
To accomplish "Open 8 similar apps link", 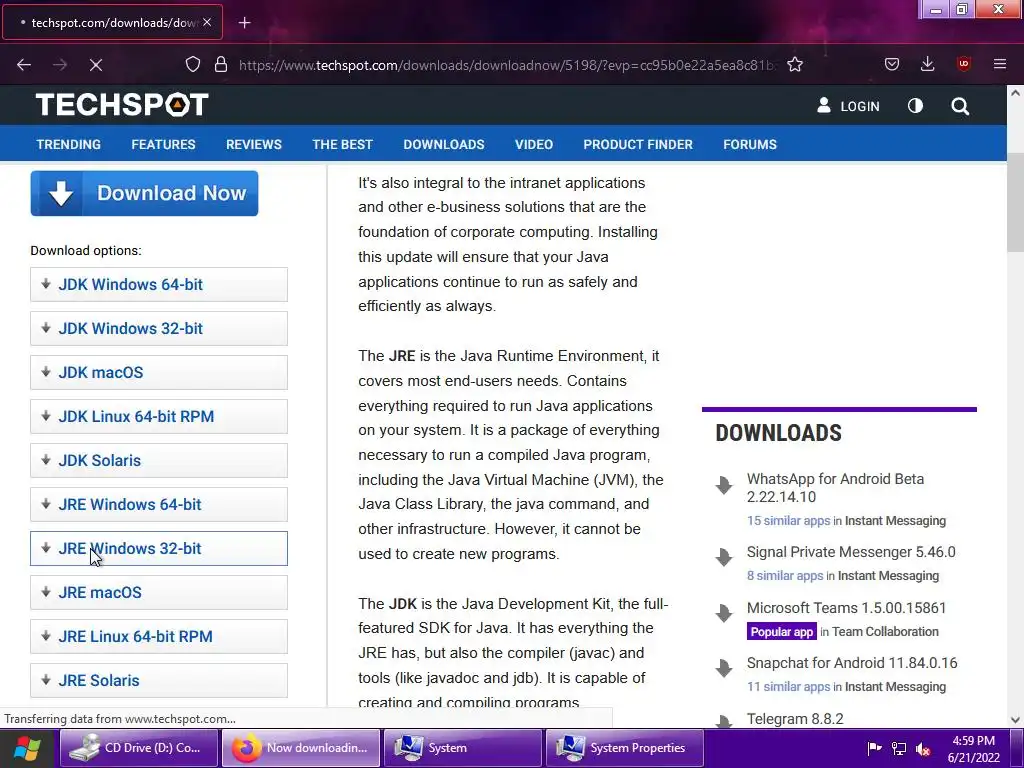I will (x=785, y=575).
